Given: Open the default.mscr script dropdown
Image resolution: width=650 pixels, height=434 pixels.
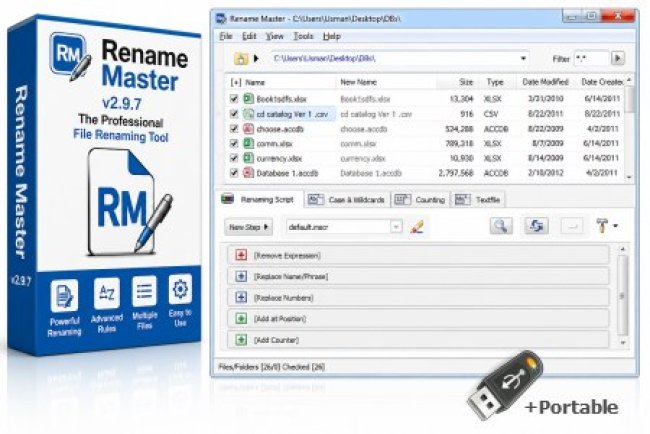Looking at the screenshot, I should (396, 227).
